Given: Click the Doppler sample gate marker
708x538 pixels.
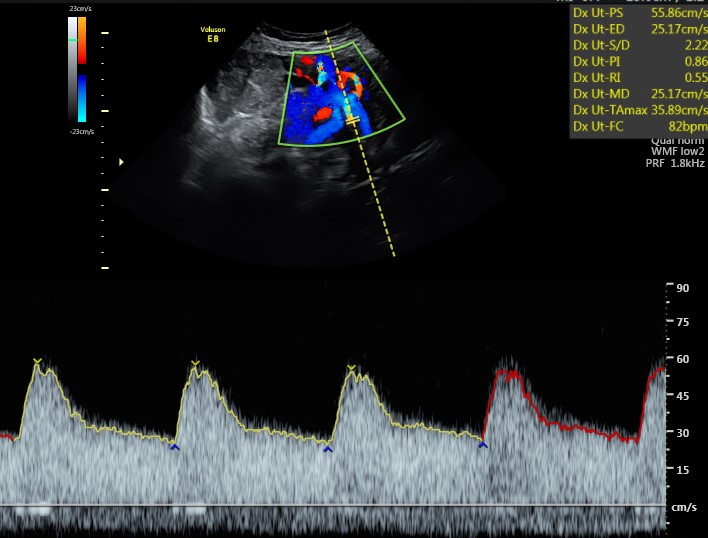Looking at the screenshot, I should click(352, 120).
